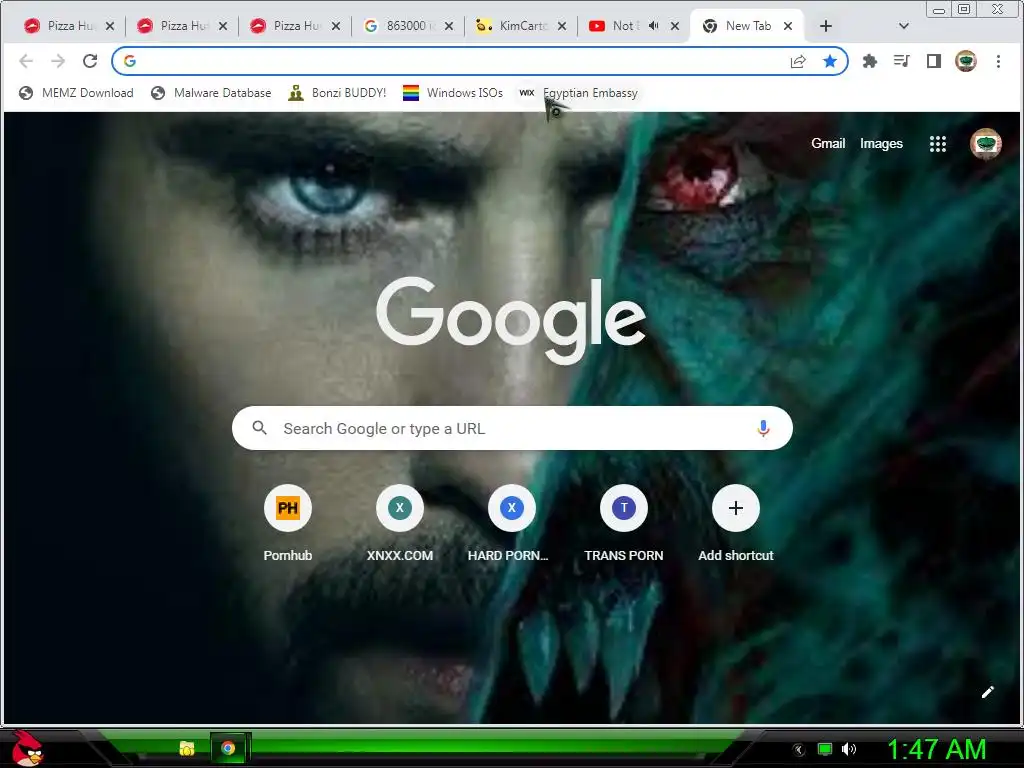
Task: Click the Chrome taskbar icon
Action: [228, 748]
